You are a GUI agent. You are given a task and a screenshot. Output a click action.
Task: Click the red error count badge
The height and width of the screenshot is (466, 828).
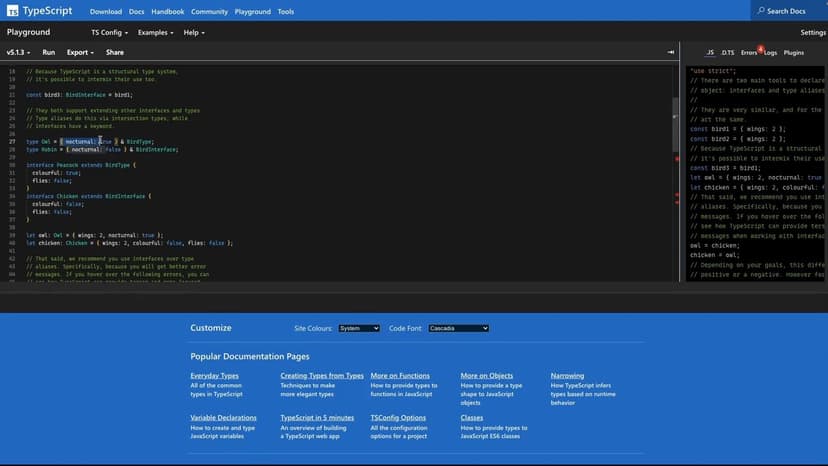[x=760, y=49]
